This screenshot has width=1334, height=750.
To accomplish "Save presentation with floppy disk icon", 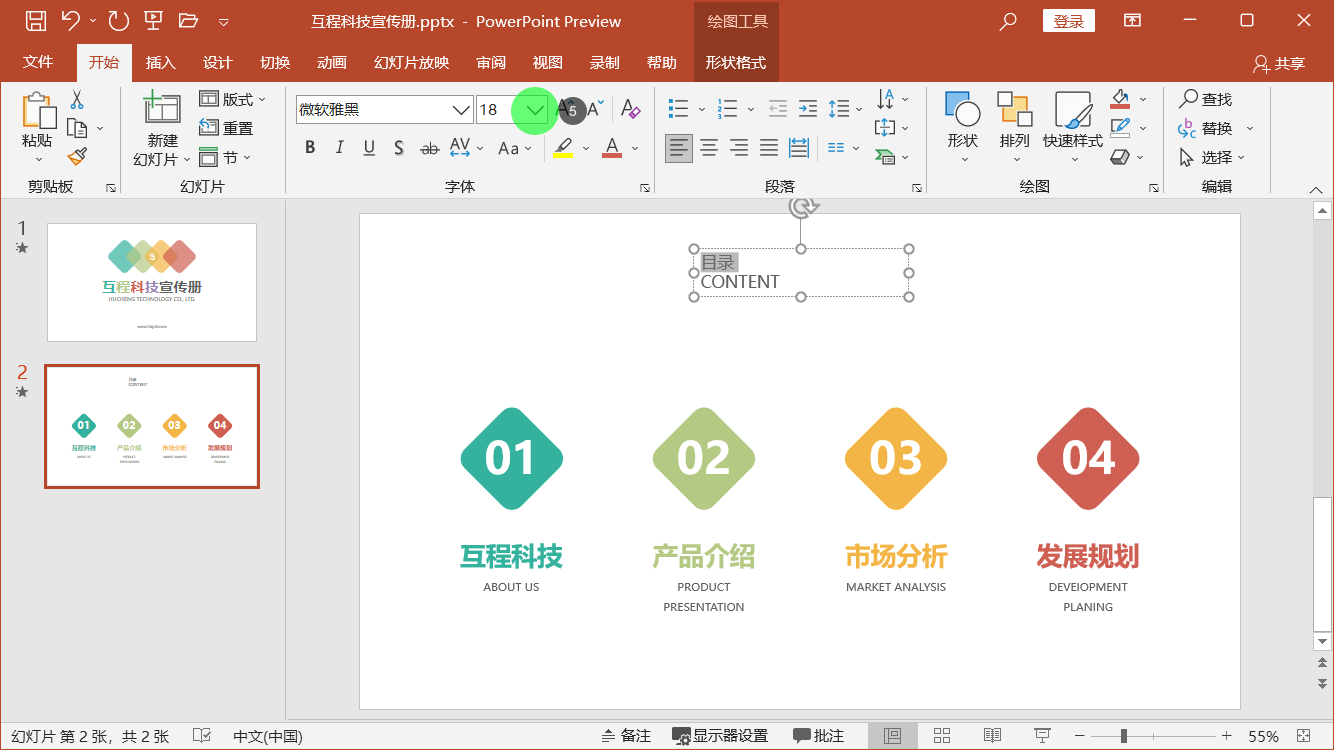I will (x=35, y=20).
